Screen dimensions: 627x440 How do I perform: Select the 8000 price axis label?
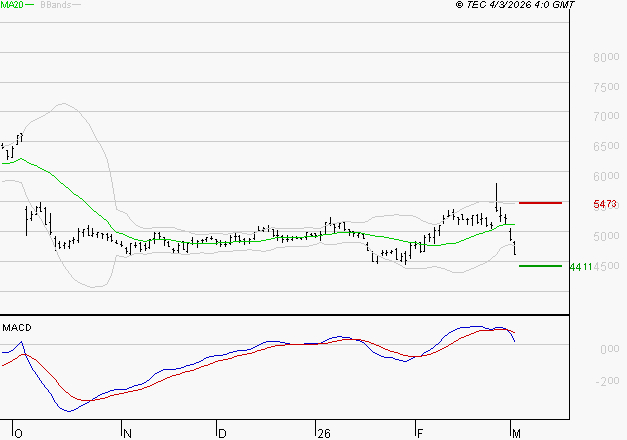[x=606, y=57]
